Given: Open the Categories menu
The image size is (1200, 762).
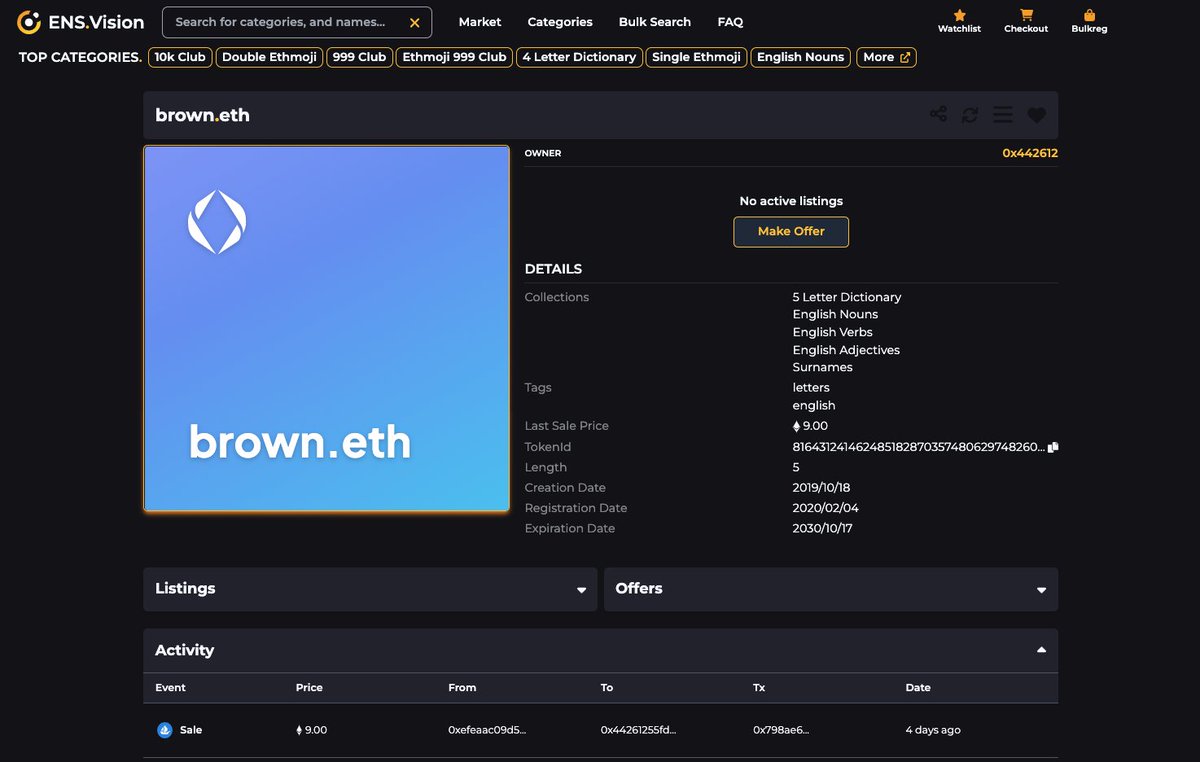Looking at the screenshot, I should pos(560,22).
